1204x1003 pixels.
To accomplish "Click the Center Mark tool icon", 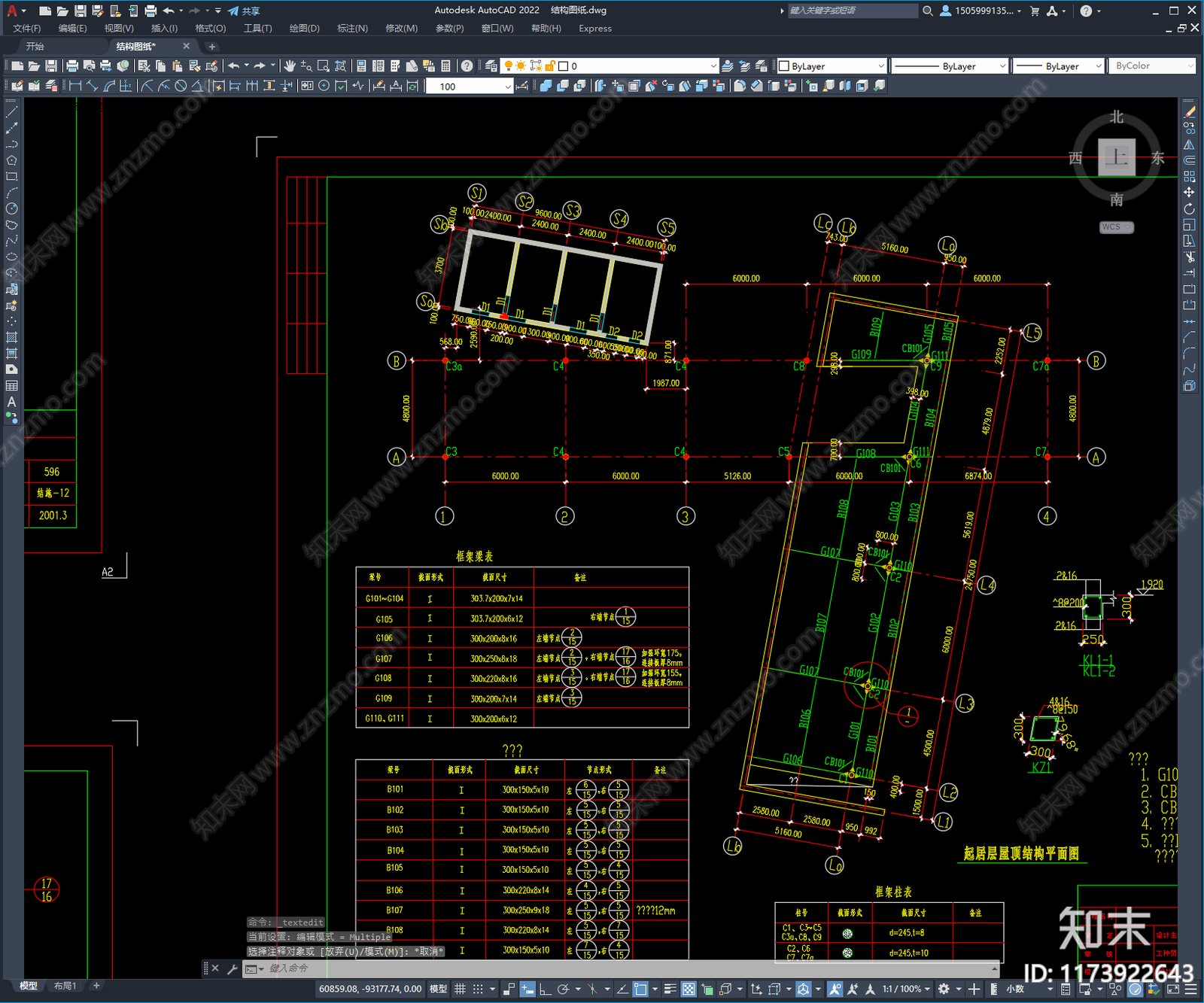I will [x=324, y=86].
